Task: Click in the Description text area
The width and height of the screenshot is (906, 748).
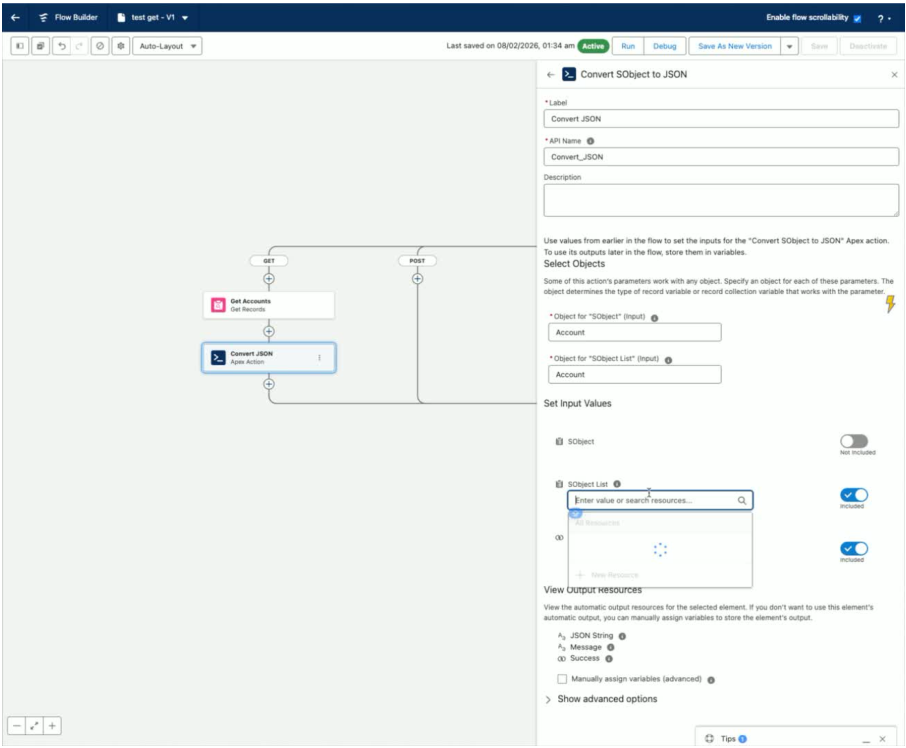Action: tap(721, 200)
